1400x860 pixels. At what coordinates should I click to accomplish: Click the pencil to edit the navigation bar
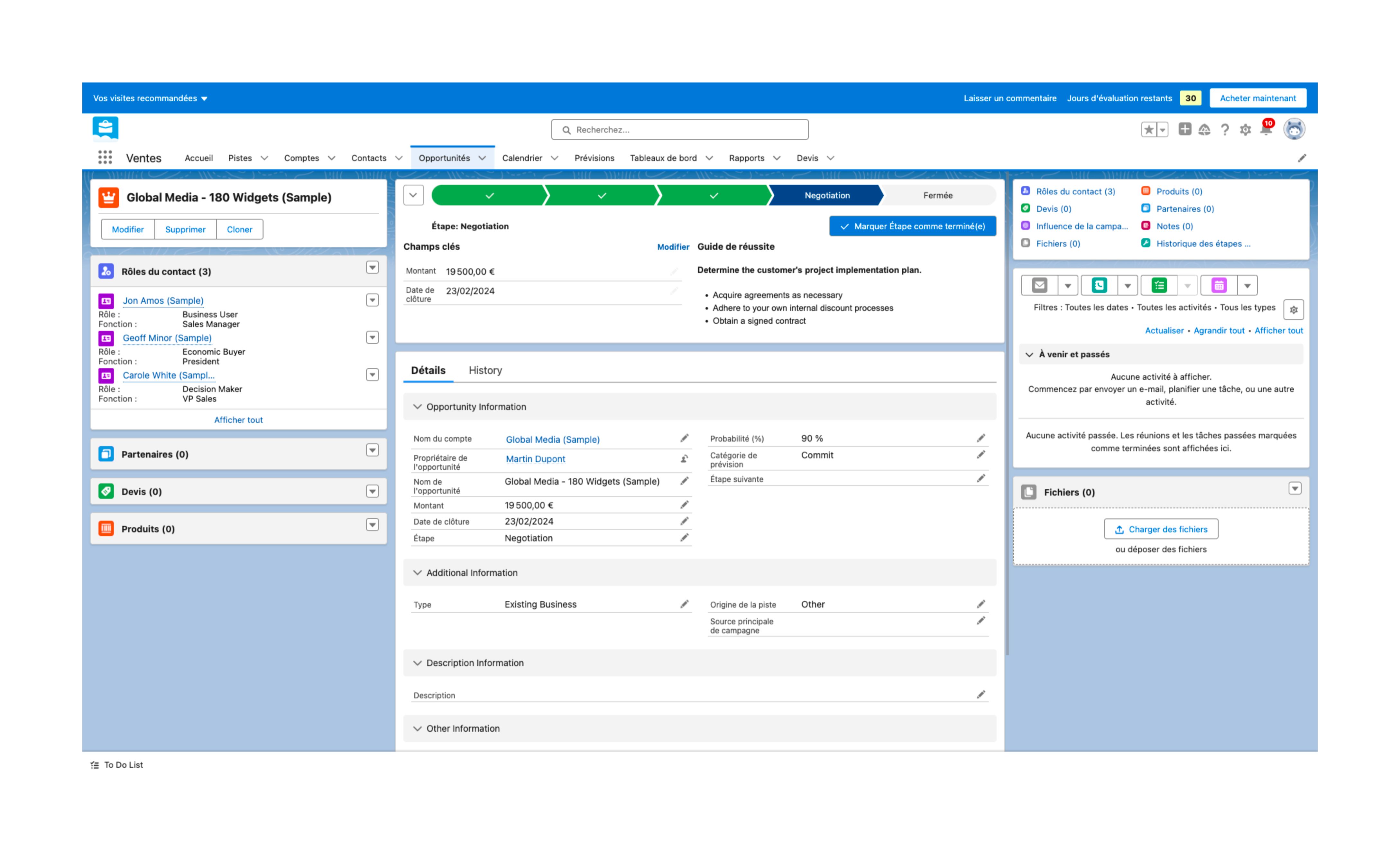coord(1302,158)
